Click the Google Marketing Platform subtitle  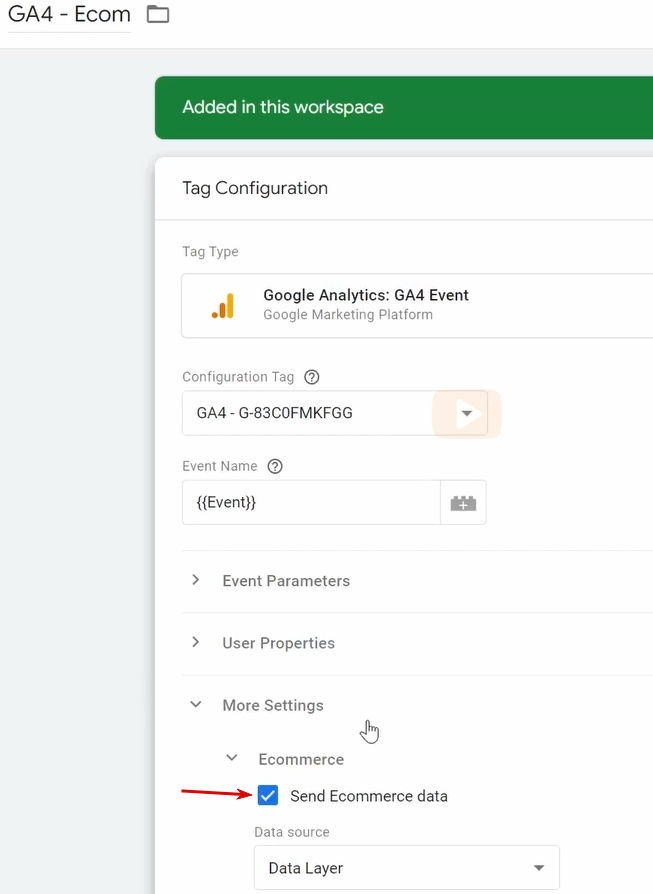tap(348, 315)
